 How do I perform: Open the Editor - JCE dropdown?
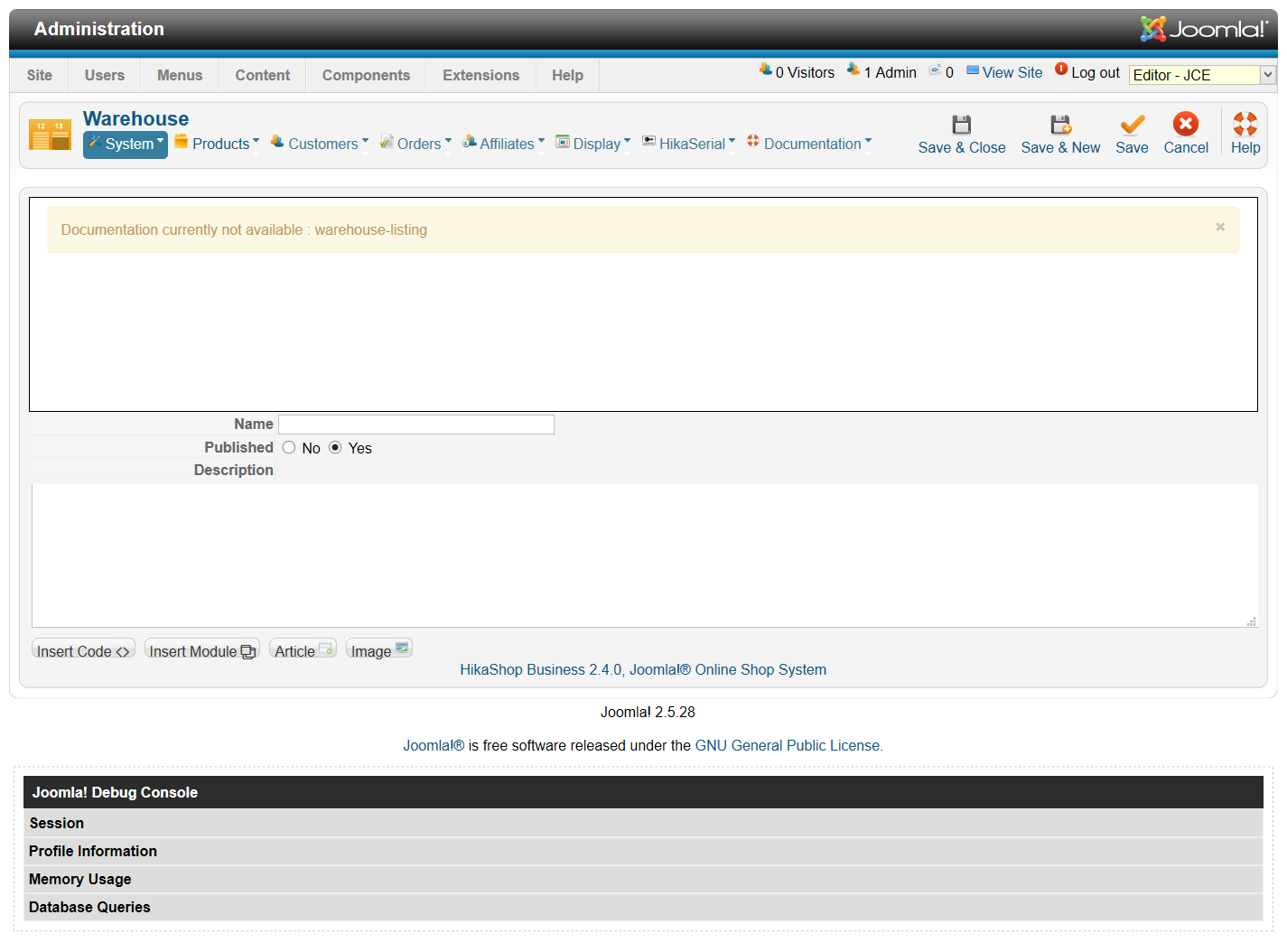(1202, 75)
